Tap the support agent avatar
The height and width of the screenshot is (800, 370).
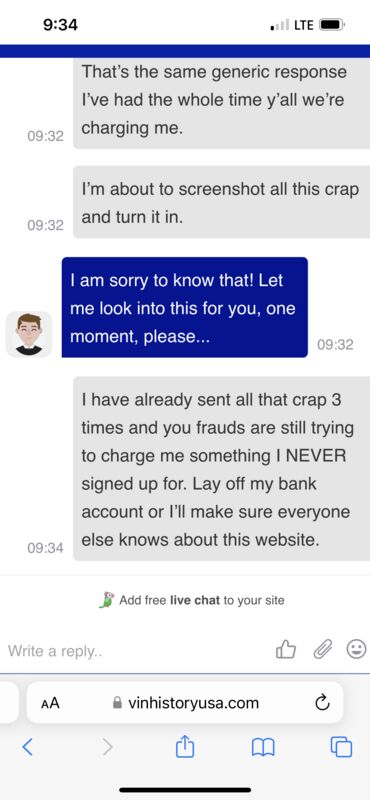pos(29,334)
